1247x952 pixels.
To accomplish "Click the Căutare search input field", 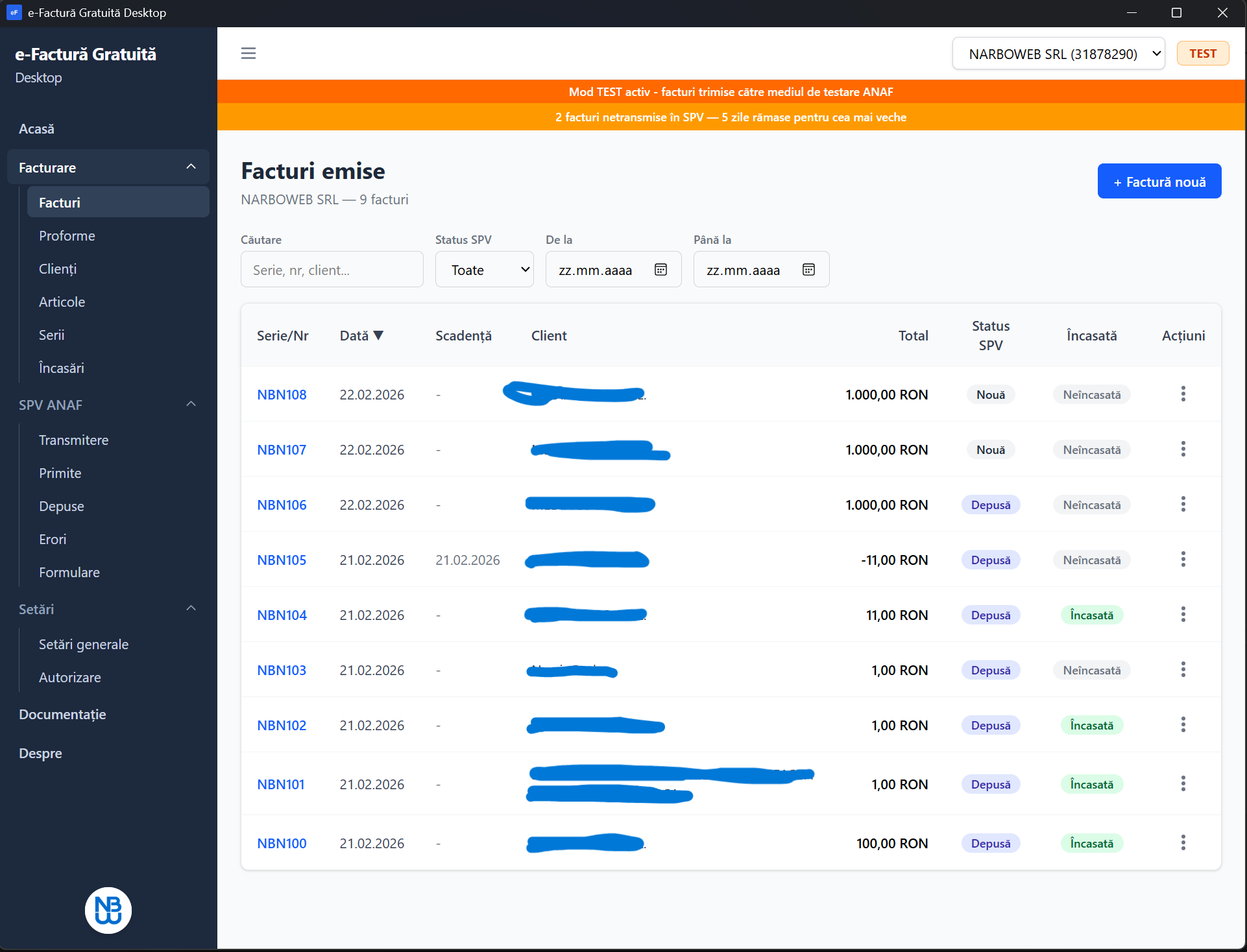I will 332,270.
